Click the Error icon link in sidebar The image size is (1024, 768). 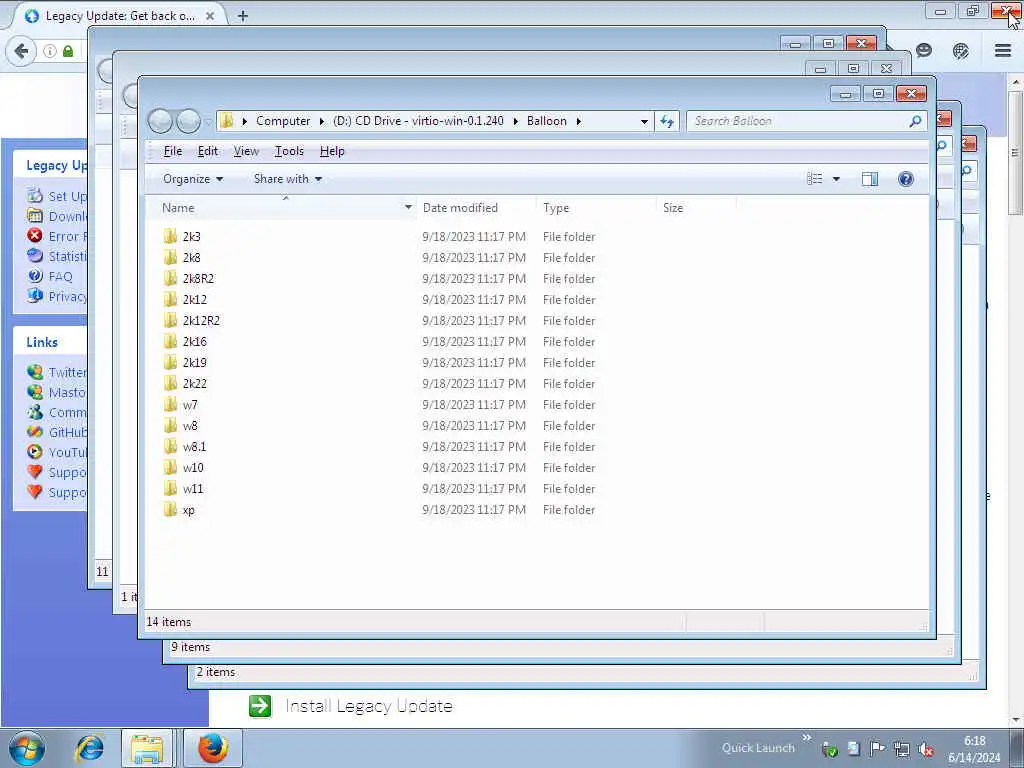coord(35,236)
